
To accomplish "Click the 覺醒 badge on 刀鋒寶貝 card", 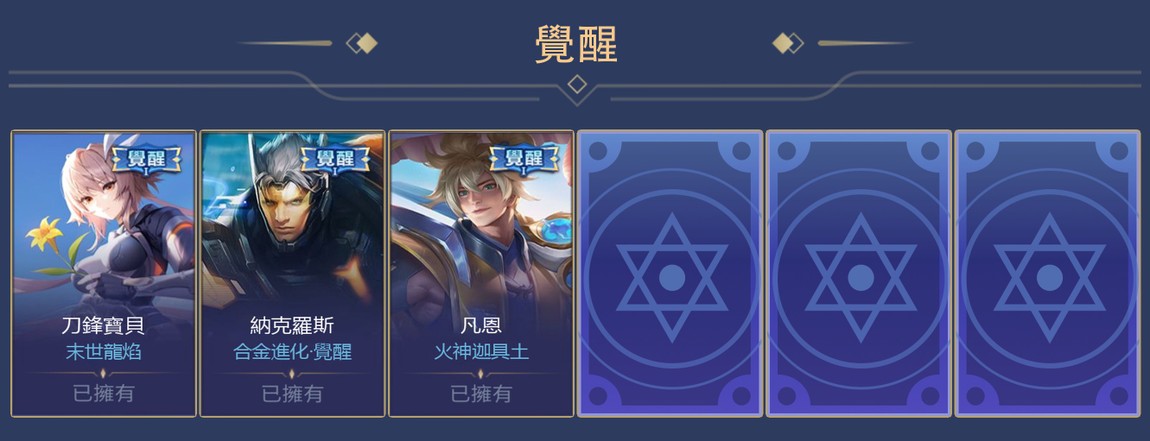I will tap(147, 158).
